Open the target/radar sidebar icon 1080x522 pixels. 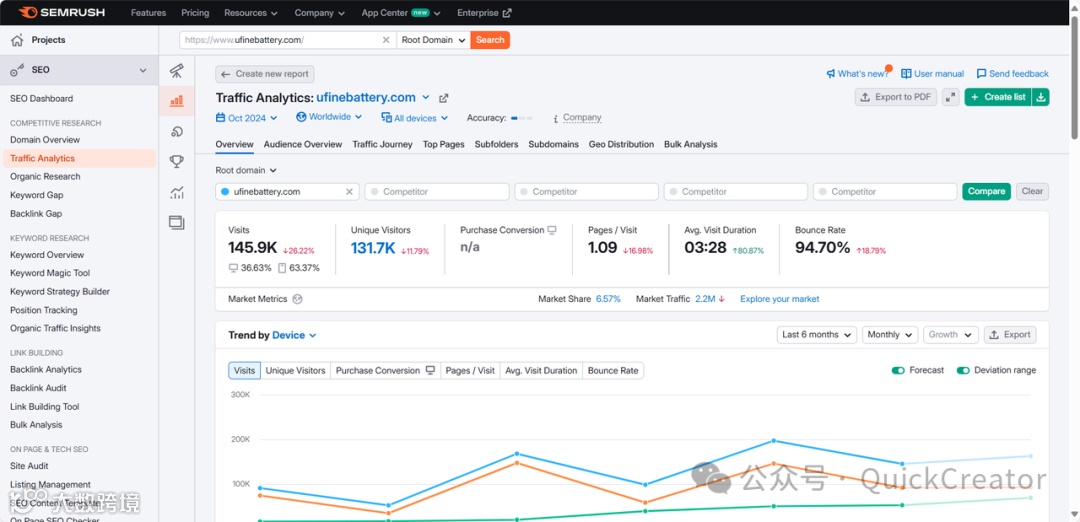click(176, 132)
